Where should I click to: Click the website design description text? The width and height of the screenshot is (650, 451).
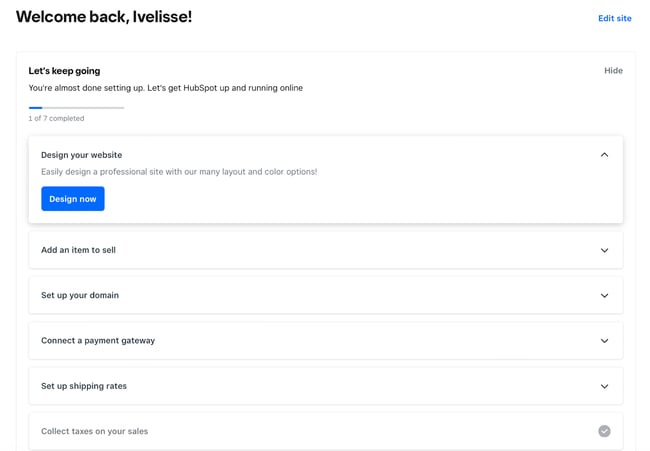[x=179, y=172]
